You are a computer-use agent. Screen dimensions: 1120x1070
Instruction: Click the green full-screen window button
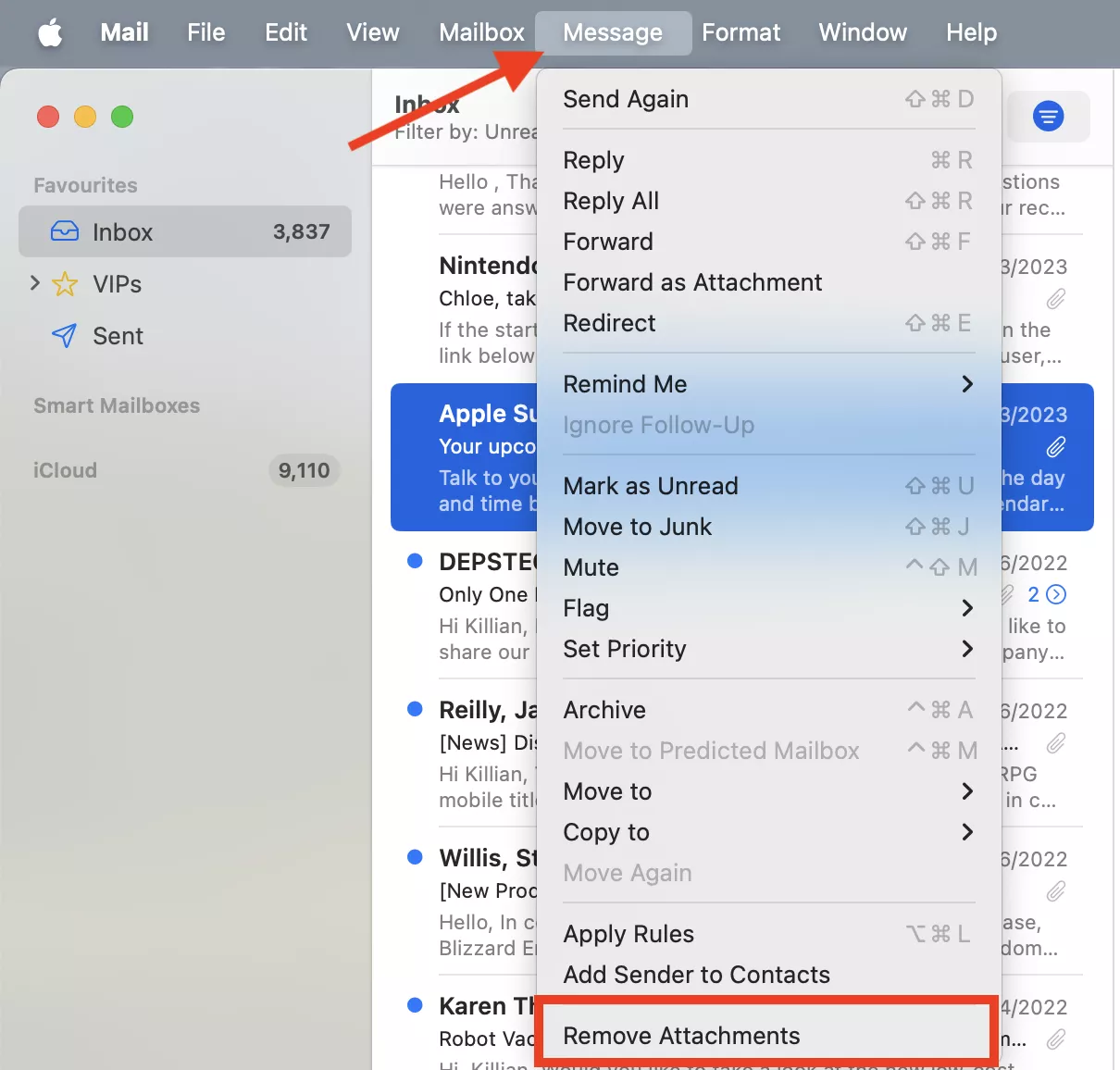[x=122, y=117]
